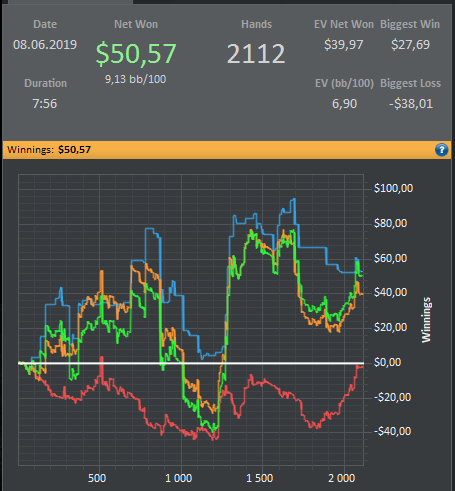Select the session date 08.06.2019
Image resolution: width=455 pixels, height=491 pixels.
[45, 45]
